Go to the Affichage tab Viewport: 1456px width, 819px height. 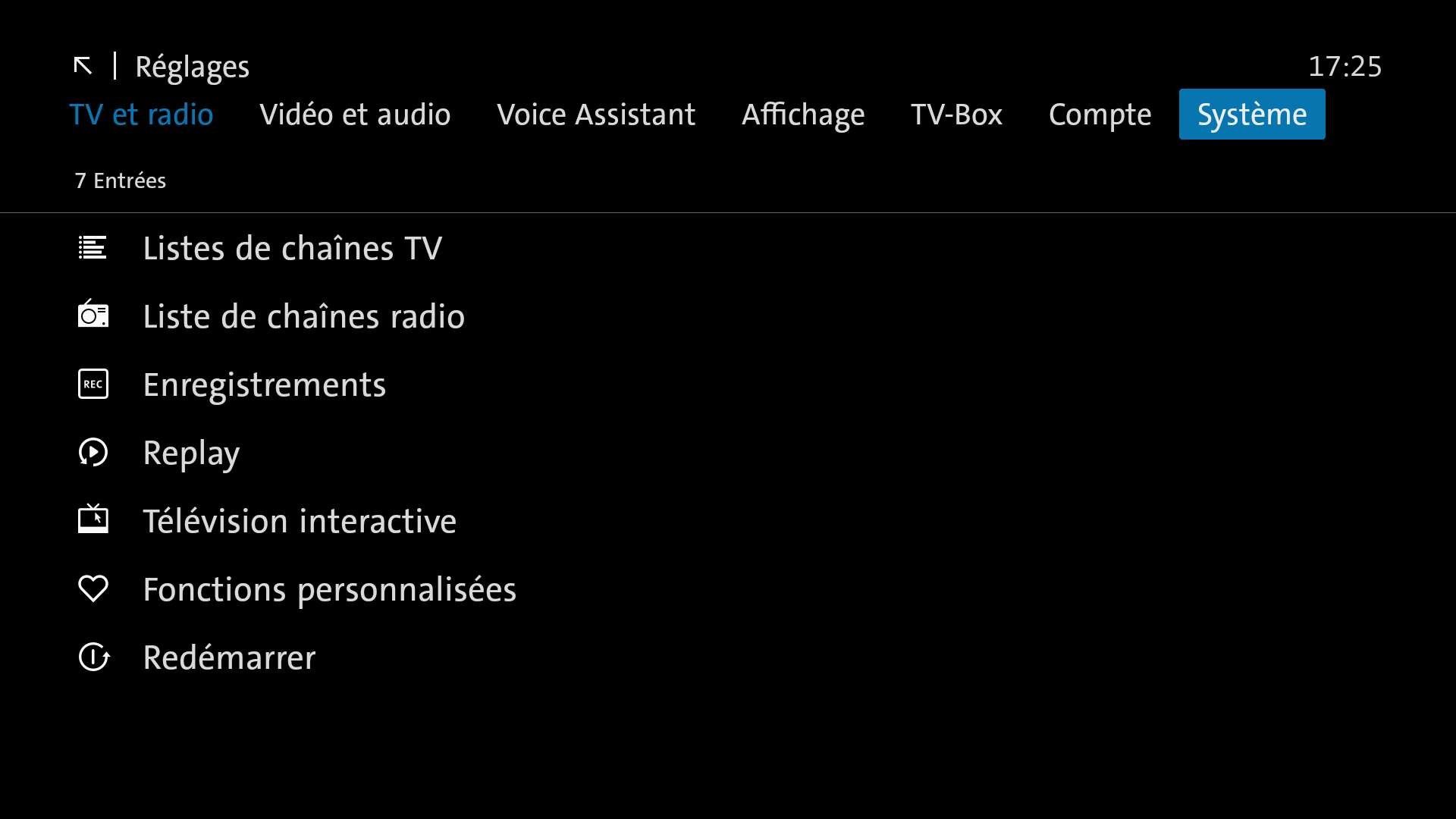(803, 115)
